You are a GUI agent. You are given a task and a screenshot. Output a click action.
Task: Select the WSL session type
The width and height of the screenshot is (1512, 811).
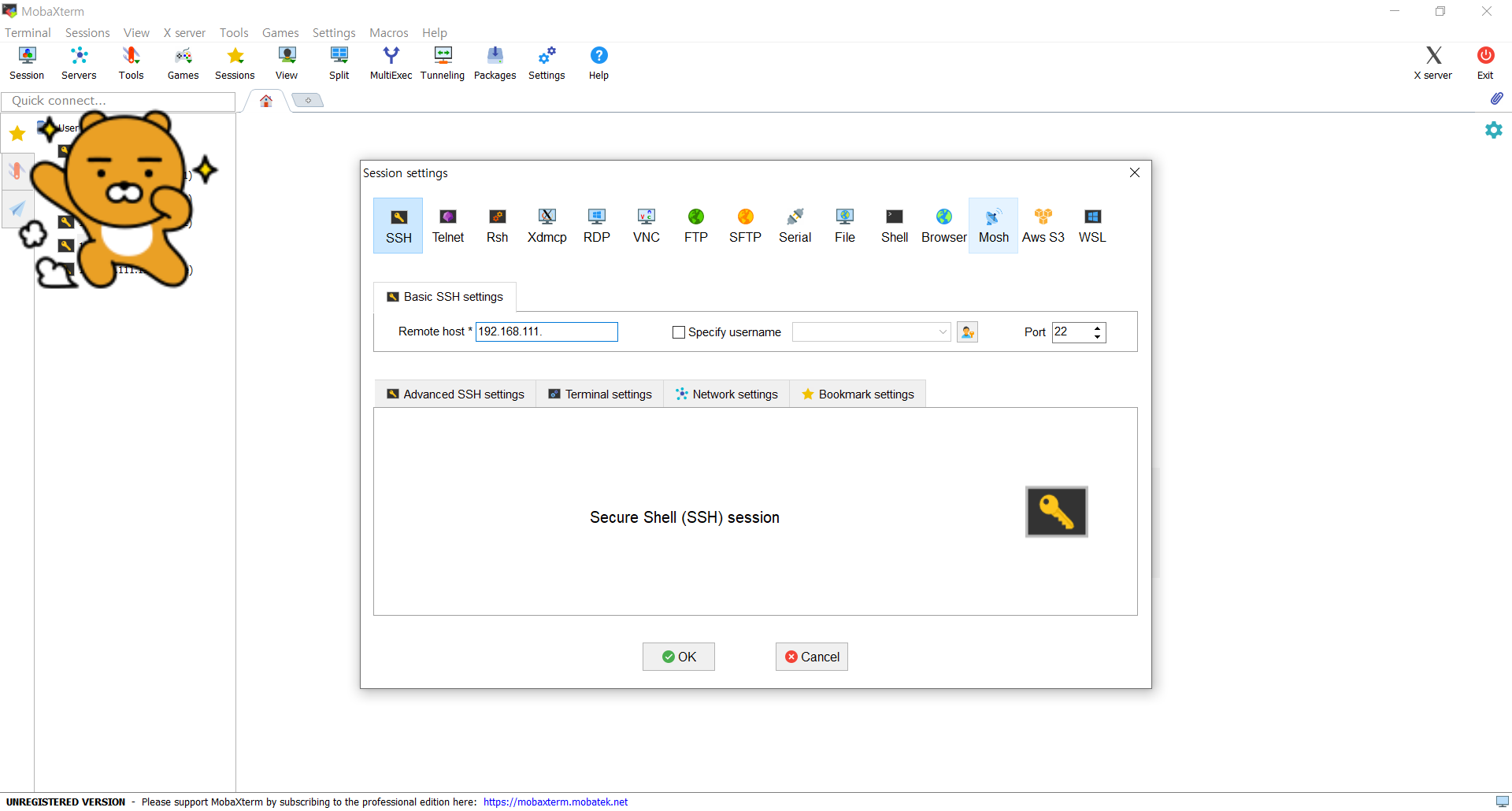pos(1093,225)
